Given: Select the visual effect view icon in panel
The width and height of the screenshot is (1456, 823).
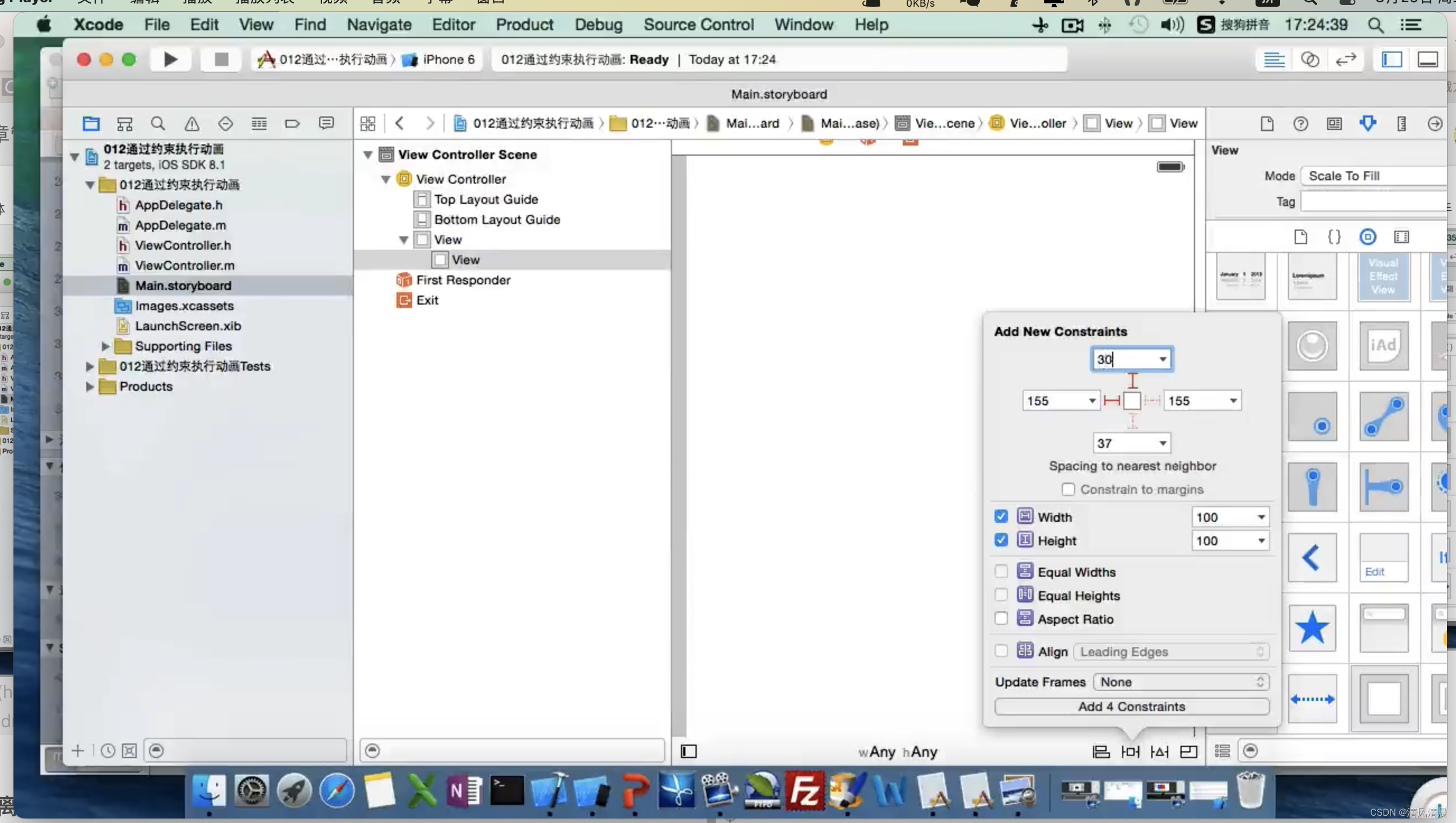Looking at the screenshot, I should [x=1383, y=277].
